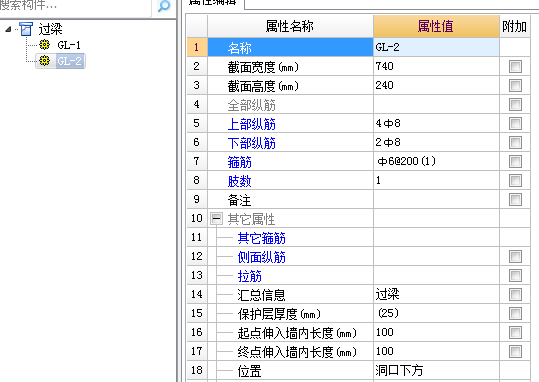Click the 拉筋 property link
Image resolution: width=539 pixels, height=382 pixels.
click(x=250, y=276)
